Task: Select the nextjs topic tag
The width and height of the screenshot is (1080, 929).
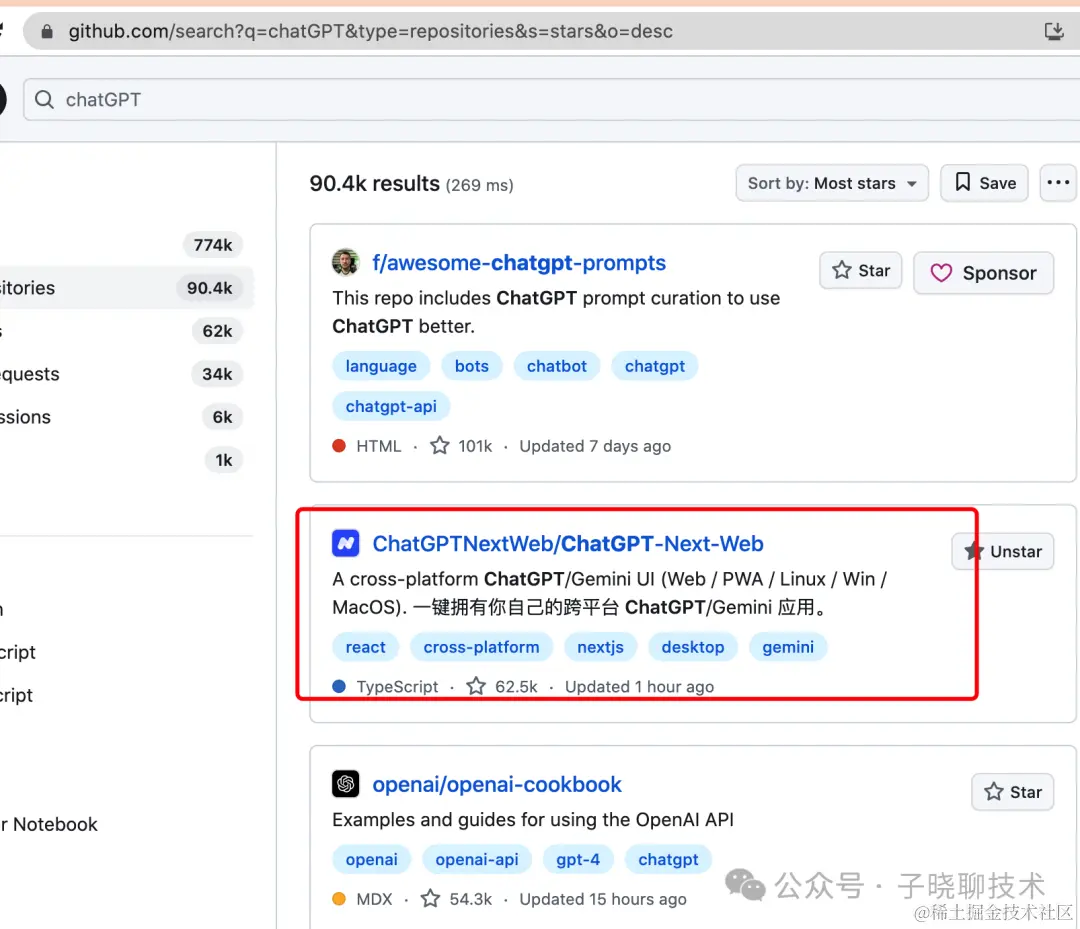Action: (601, 647)
